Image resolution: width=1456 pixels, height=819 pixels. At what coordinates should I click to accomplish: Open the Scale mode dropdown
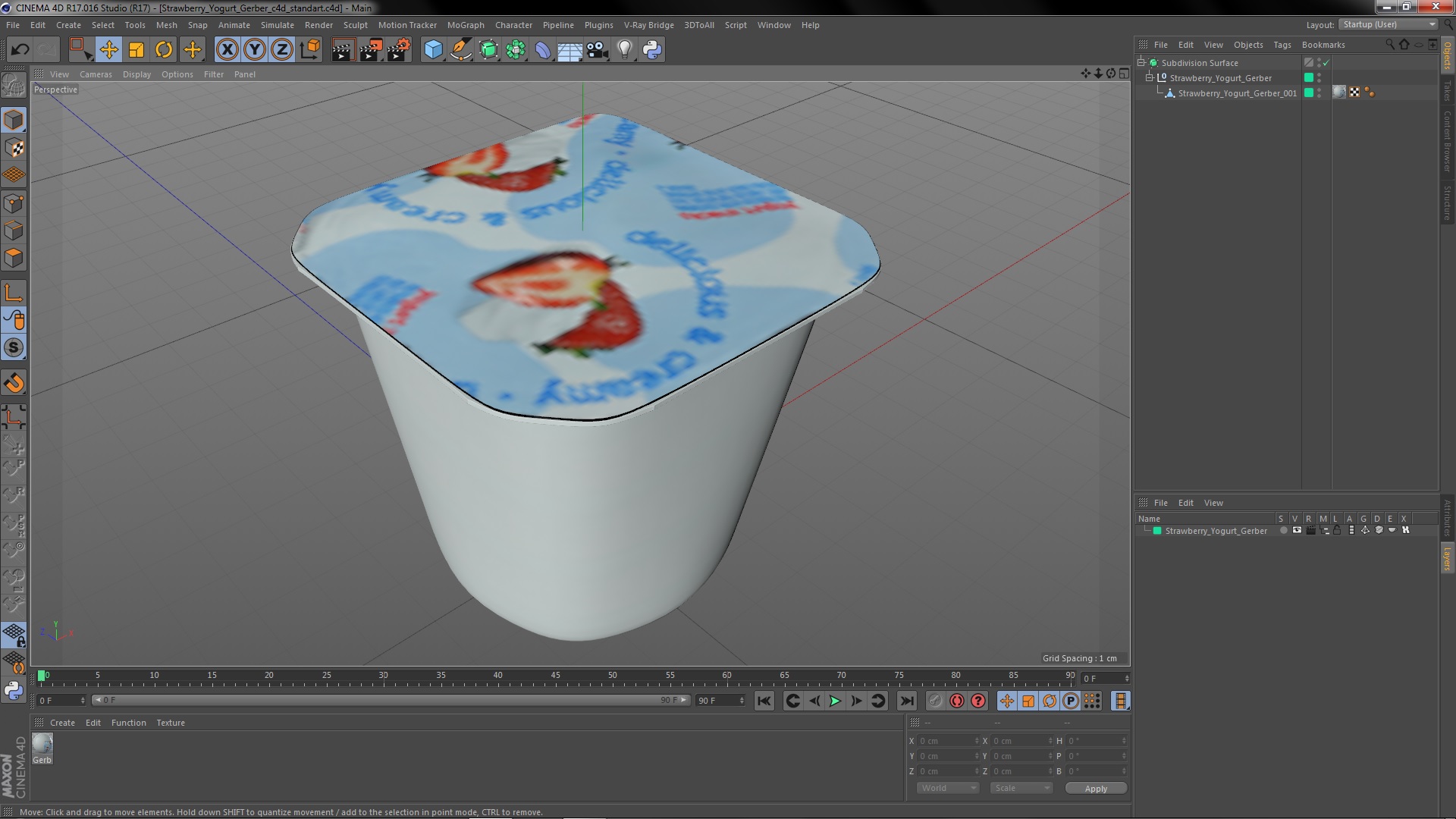coord(1021,788)
